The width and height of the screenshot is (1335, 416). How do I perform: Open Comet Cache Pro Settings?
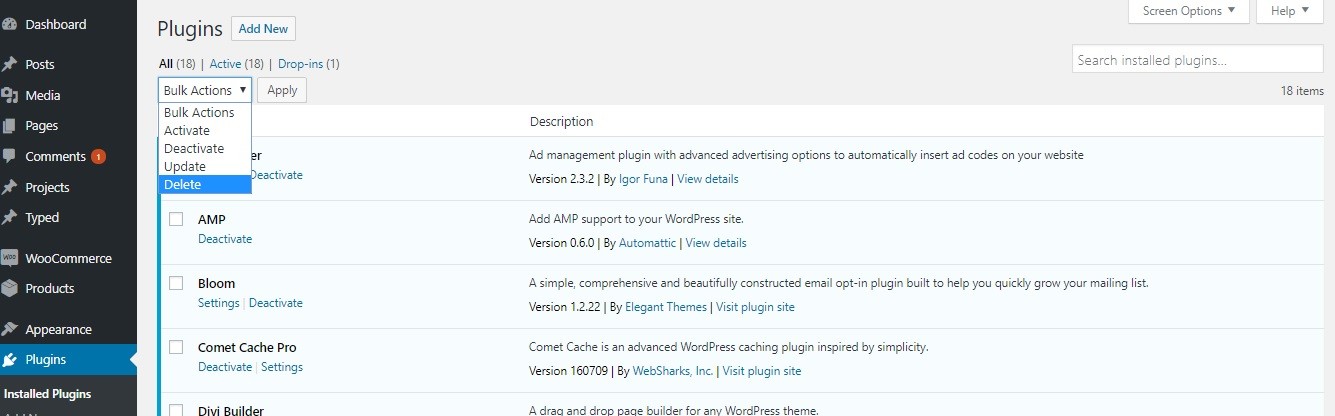click(282, 367)
